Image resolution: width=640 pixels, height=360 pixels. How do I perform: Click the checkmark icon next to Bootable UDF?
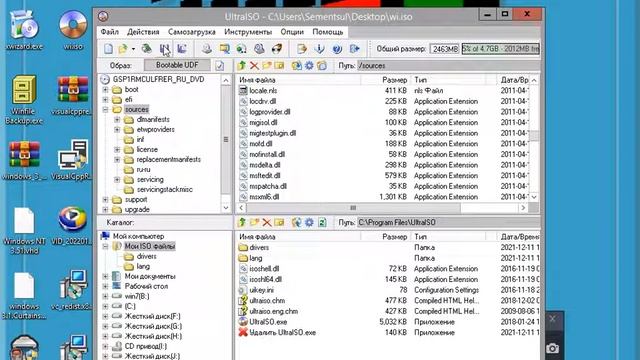(220, 65)
